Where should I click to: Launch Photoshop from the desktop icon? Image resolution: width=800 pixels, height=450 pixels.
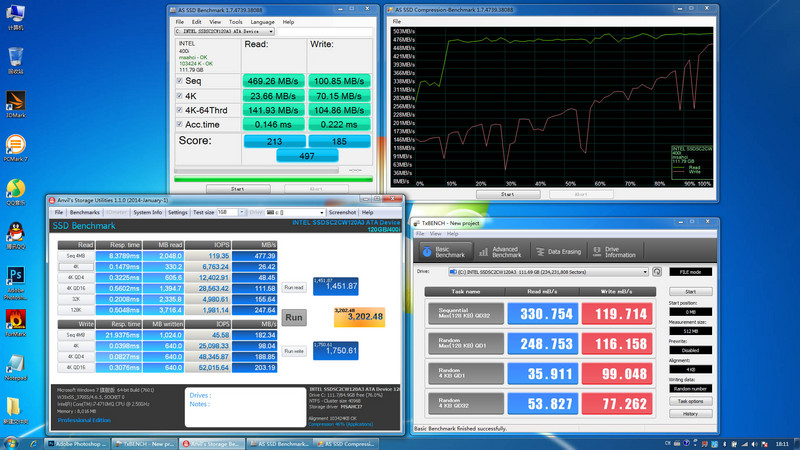[16, 276]
